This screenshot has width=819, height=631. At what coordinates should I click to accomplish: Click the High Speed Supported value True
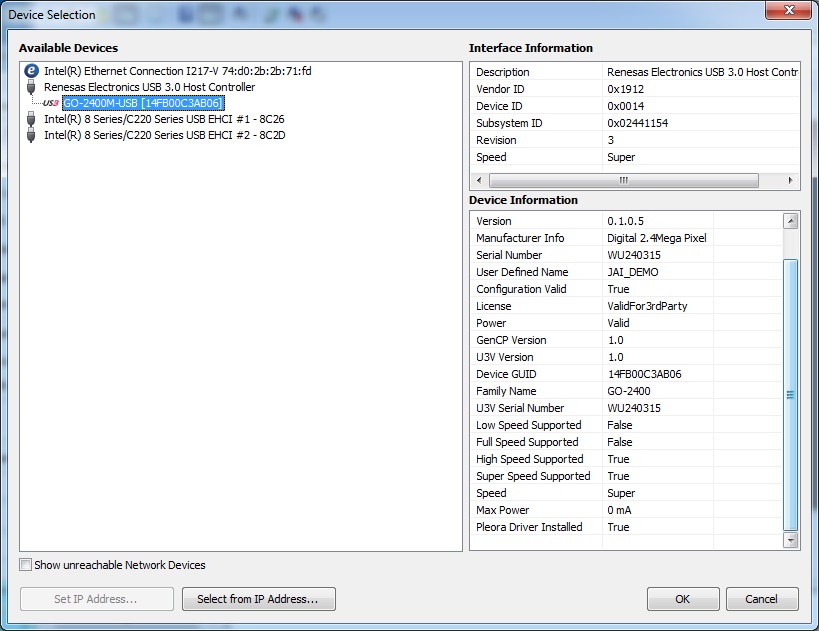(618, 459)
